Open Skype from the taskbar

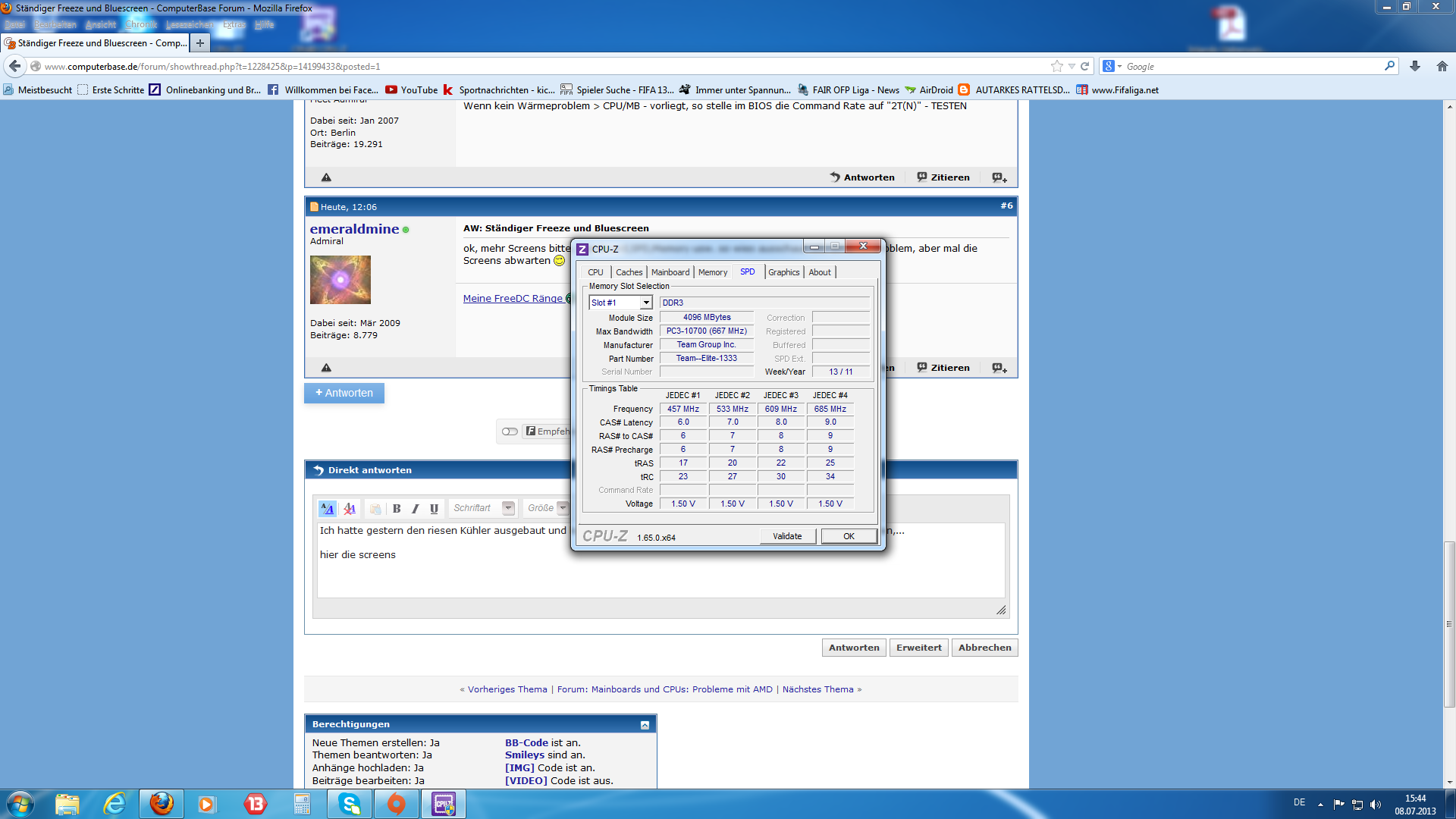click(x=350, y=804)
